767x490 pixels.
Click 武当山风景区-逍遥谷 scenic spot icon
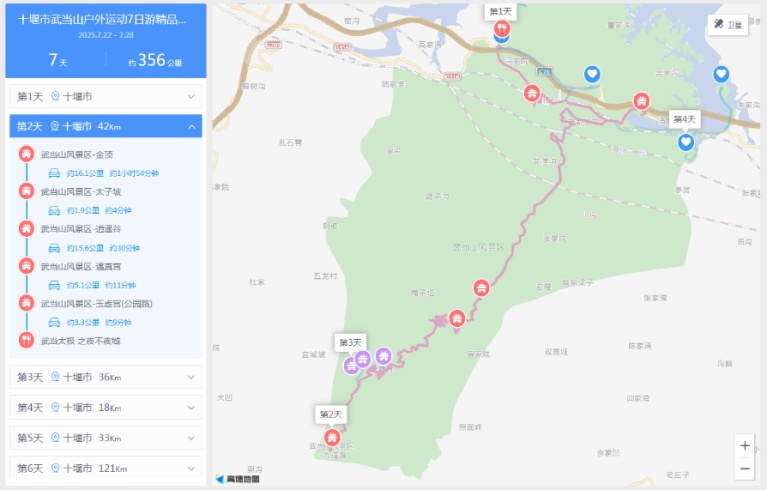(x=26, y=229)
